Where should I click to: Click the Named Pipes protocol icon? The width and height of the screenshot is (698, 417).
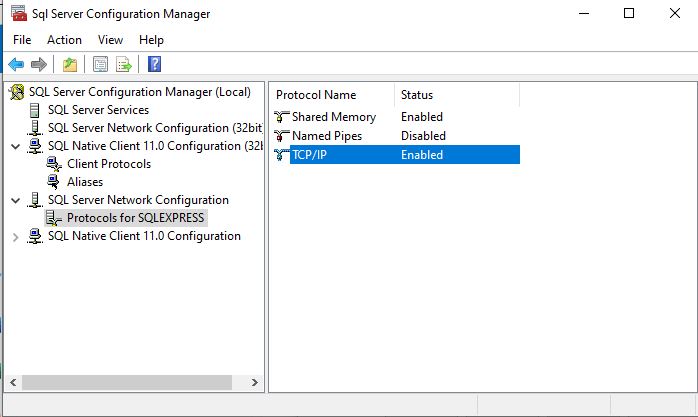281,135
